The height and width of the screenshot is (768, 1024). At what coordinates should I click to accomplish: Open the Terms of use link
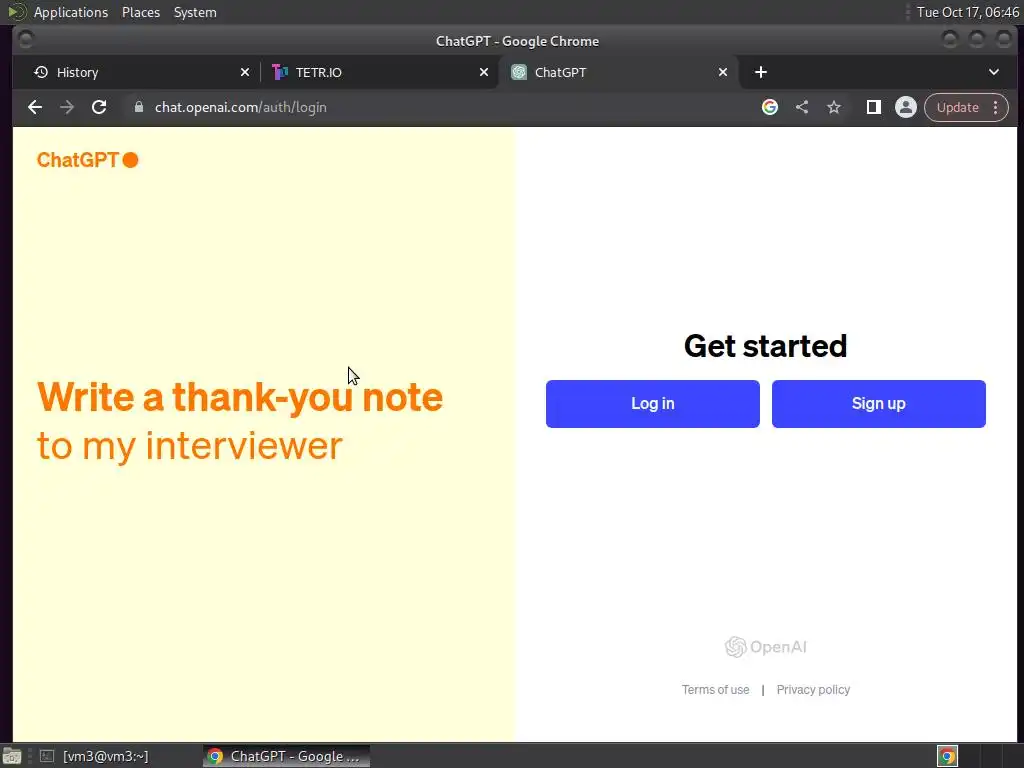(715, 690)
